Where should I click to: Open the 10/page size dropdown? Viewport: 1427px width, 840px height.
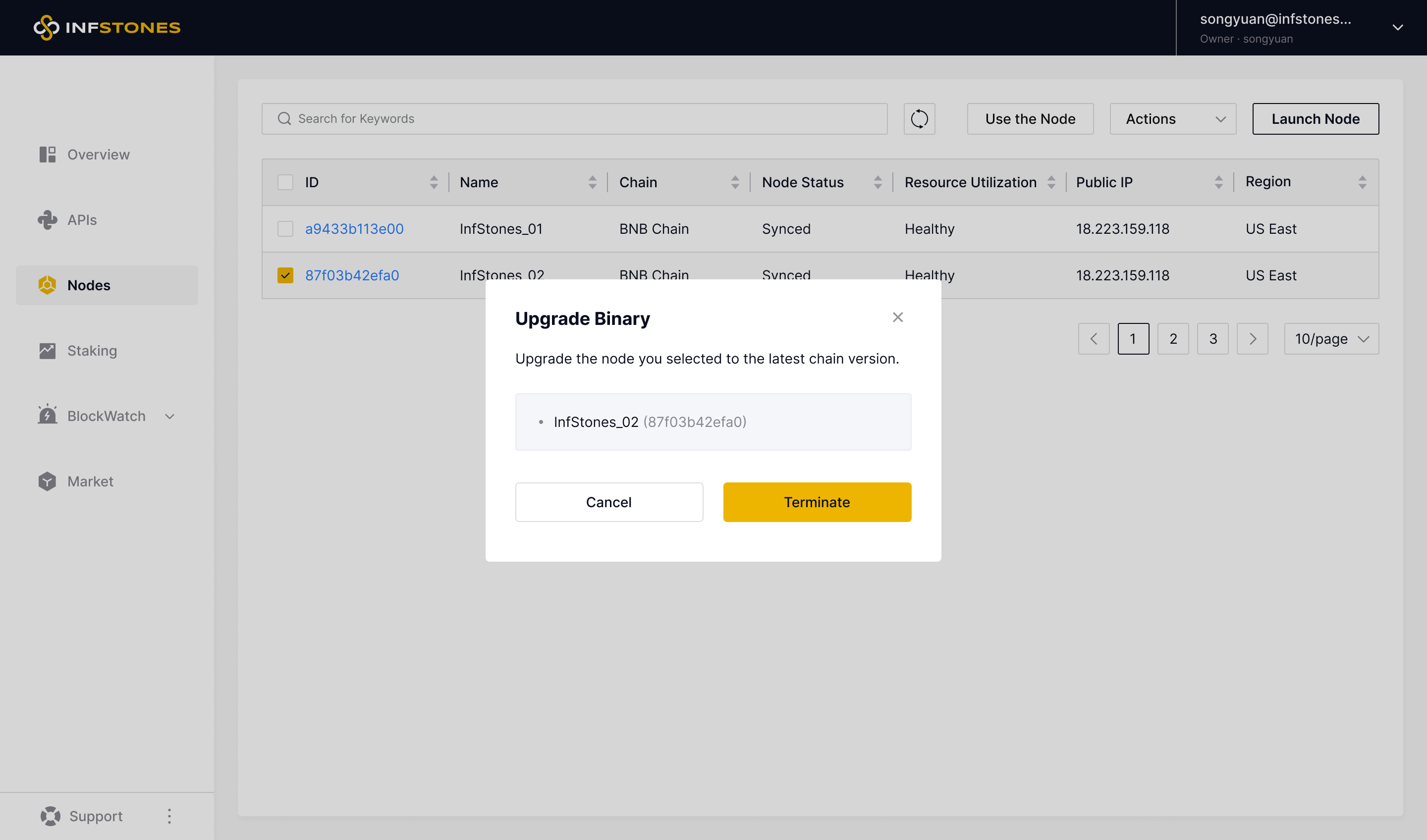point(1331,338)
